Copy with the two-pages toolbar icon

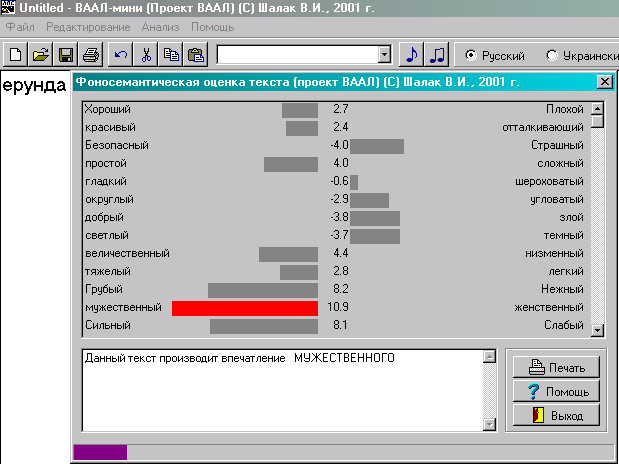pyautogui.click(x=171, y=54)
